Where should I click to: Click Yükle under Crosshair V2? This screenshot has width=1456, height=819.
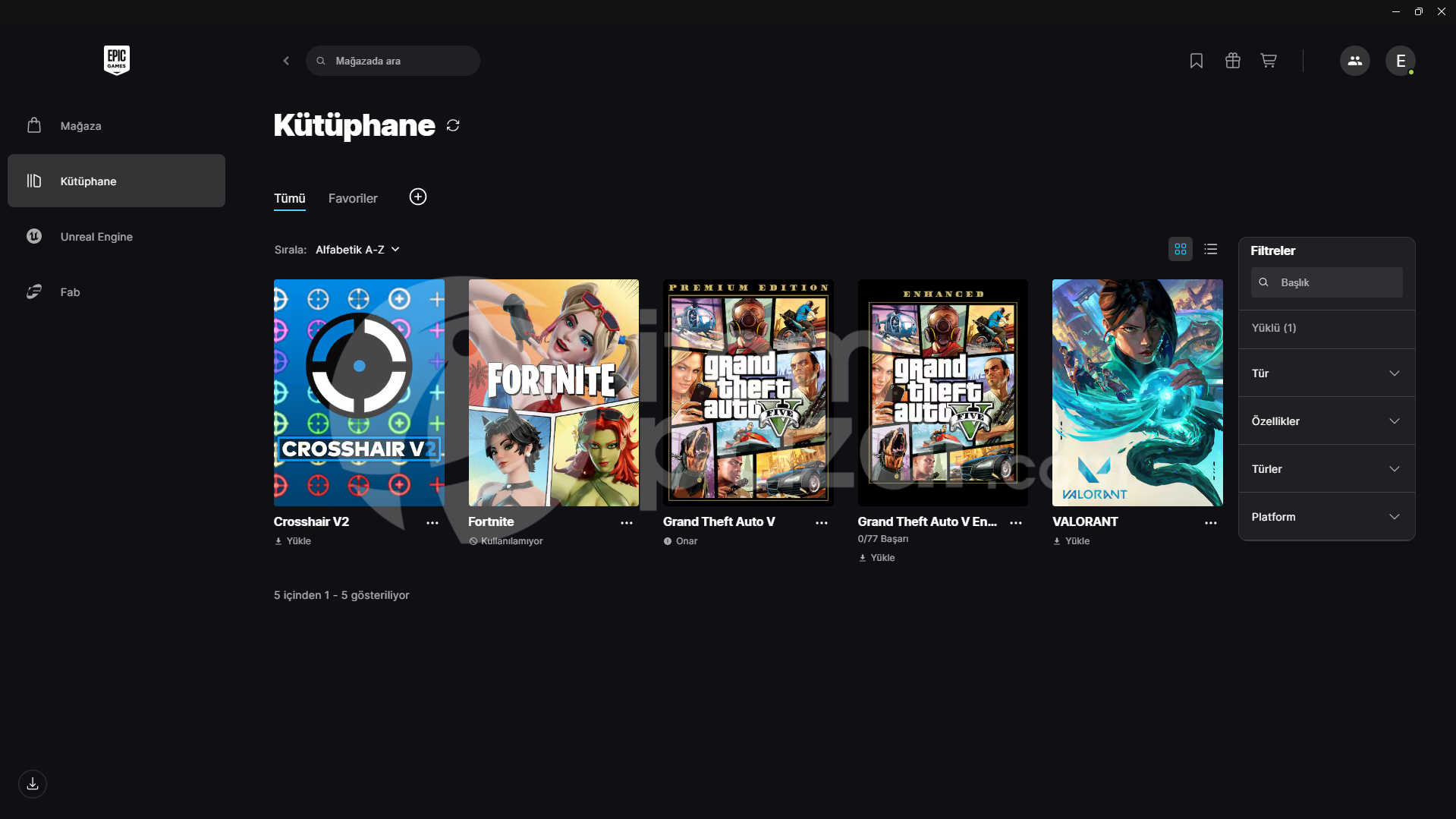(293, 541)
